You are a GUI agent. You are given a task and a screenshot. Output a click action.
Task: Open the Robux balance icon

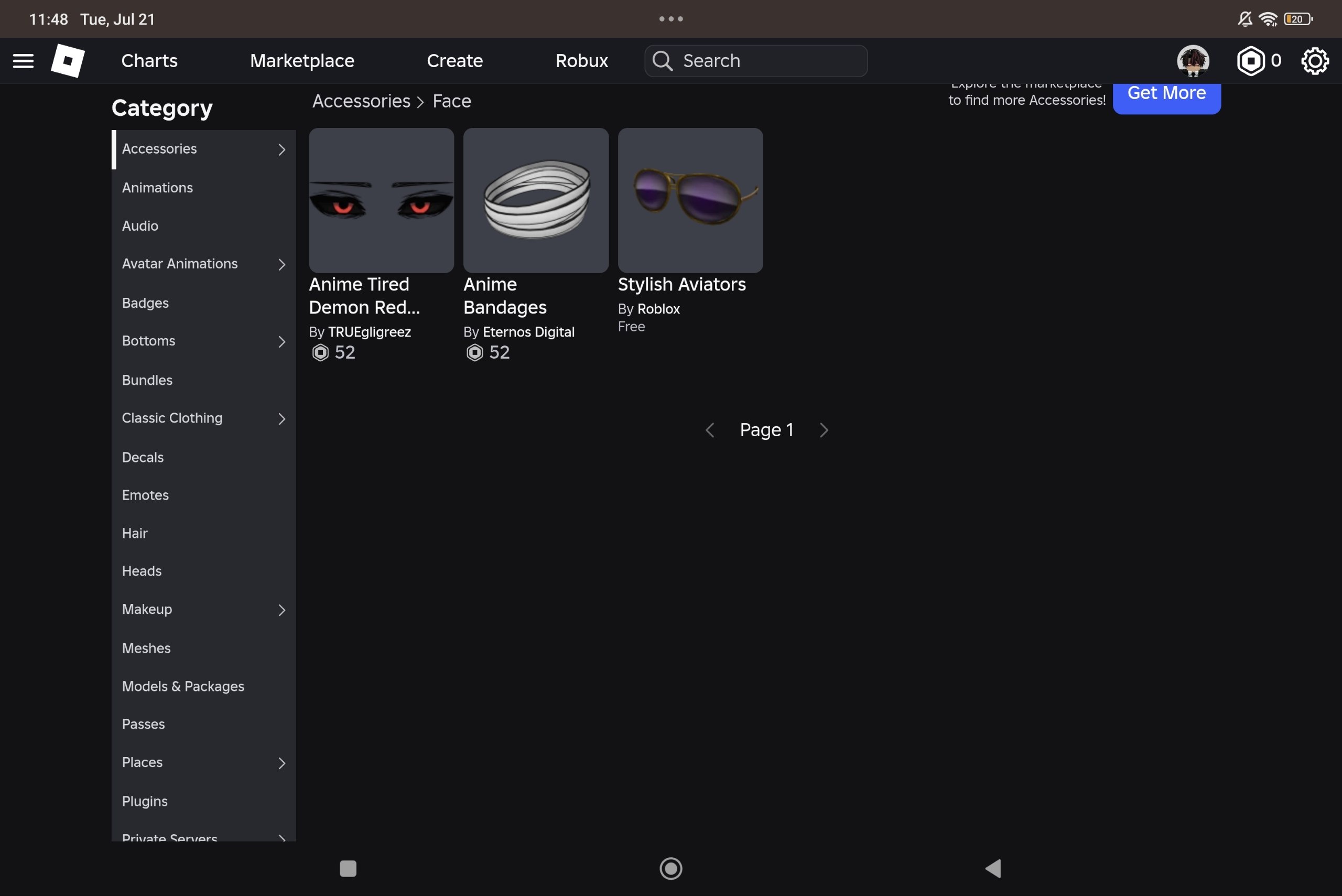(x=1251, y=61)
